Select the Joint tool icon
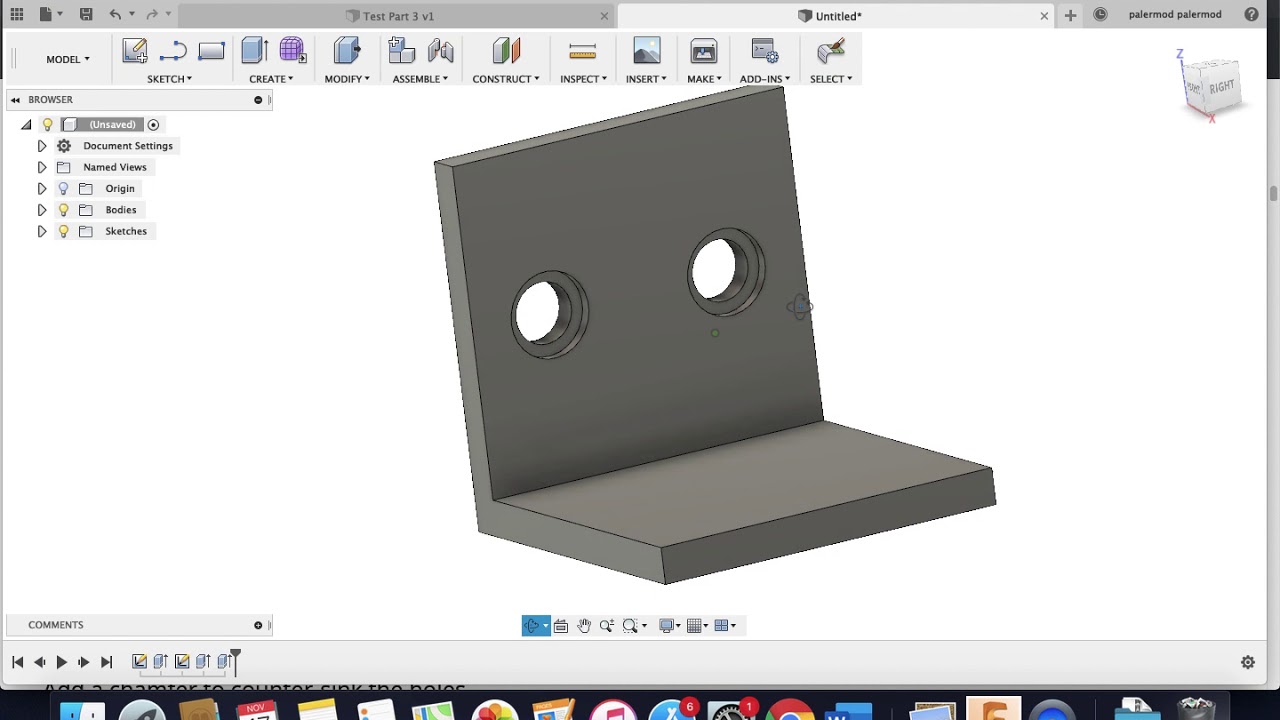The image size is (1280, 720). [x=440, y=51]
